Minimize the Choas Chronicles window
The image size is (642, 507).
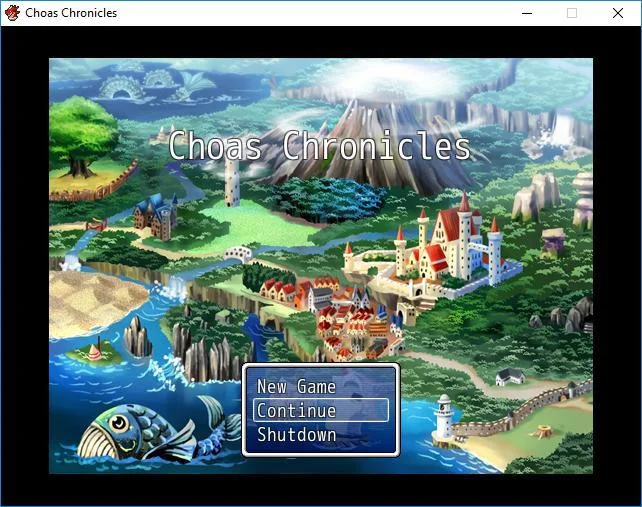[527, 13]
